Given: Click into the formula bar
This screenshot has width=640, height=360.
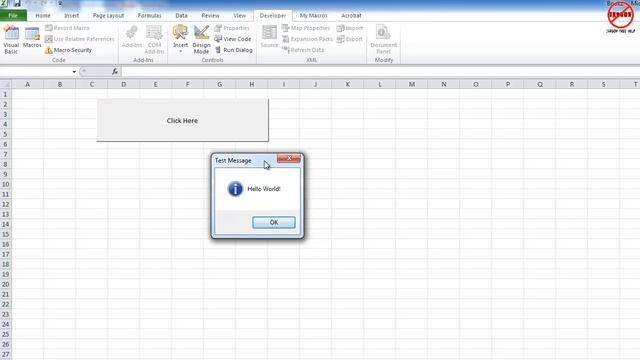Looking at the screenshot, I should click(x=380, y=72).
